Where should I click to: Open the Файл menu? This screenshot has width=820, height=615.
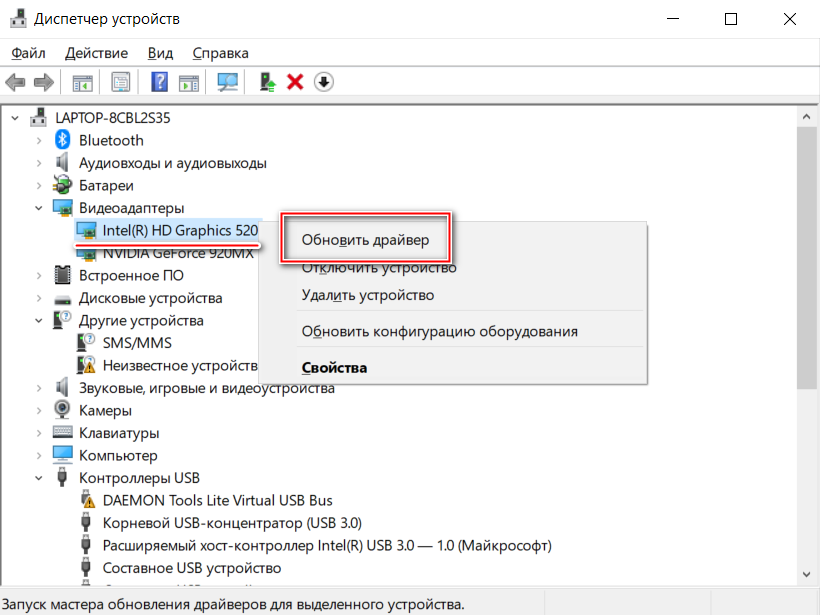coord(28,53)
